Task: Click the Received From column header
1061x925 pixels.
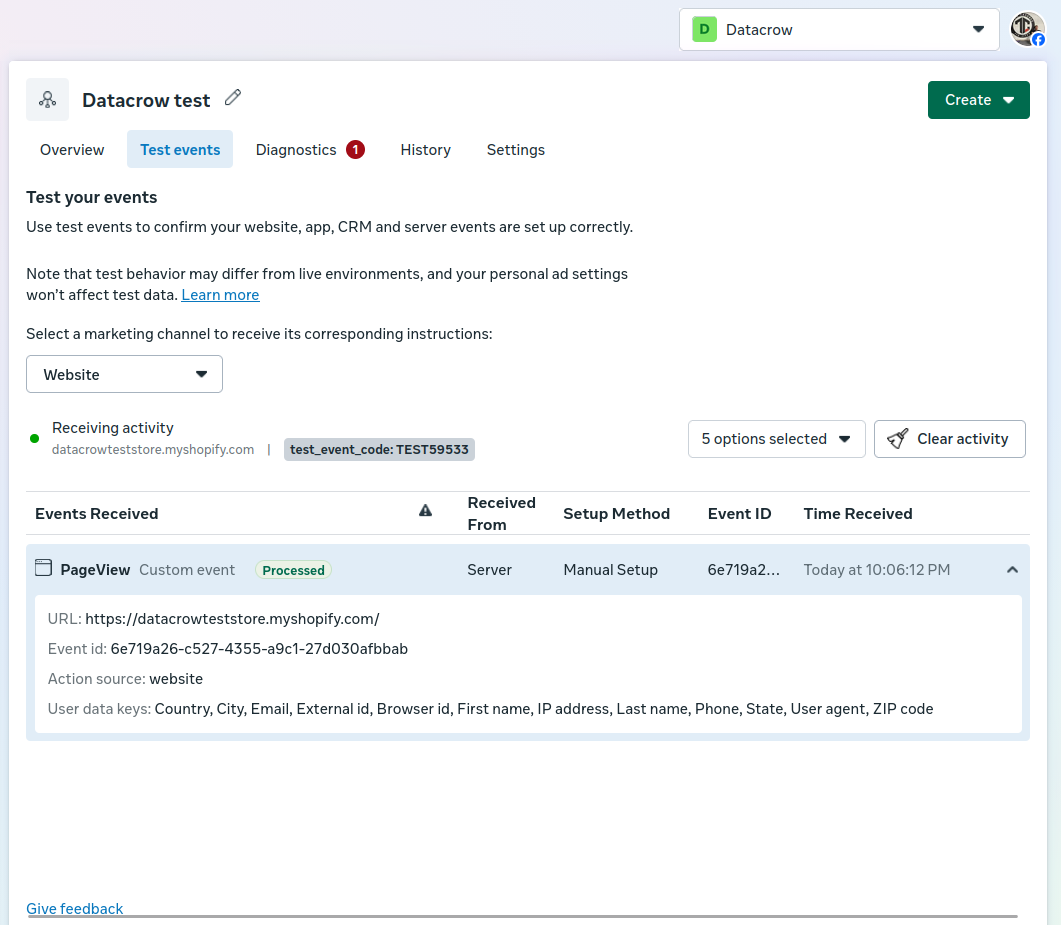Action: 501,514
